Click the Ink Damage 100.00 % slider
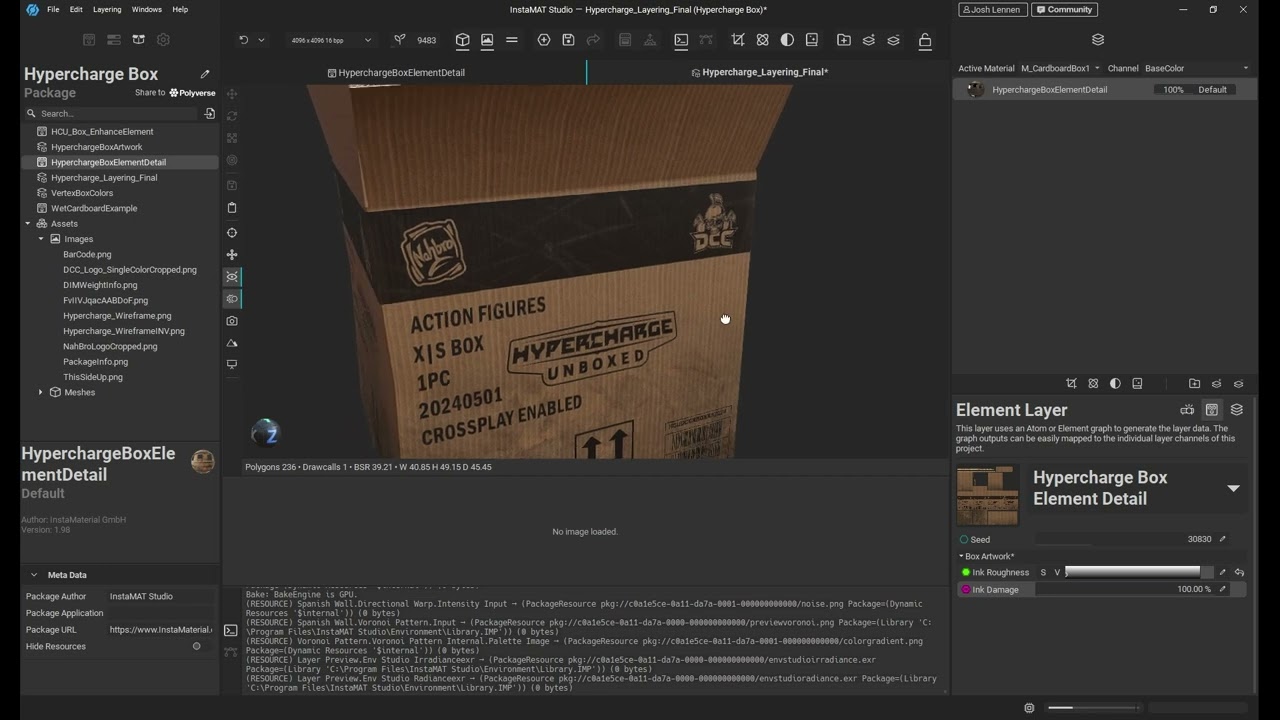Image resolution: width=1280 pixels, height=720 pixels. 1125,589
